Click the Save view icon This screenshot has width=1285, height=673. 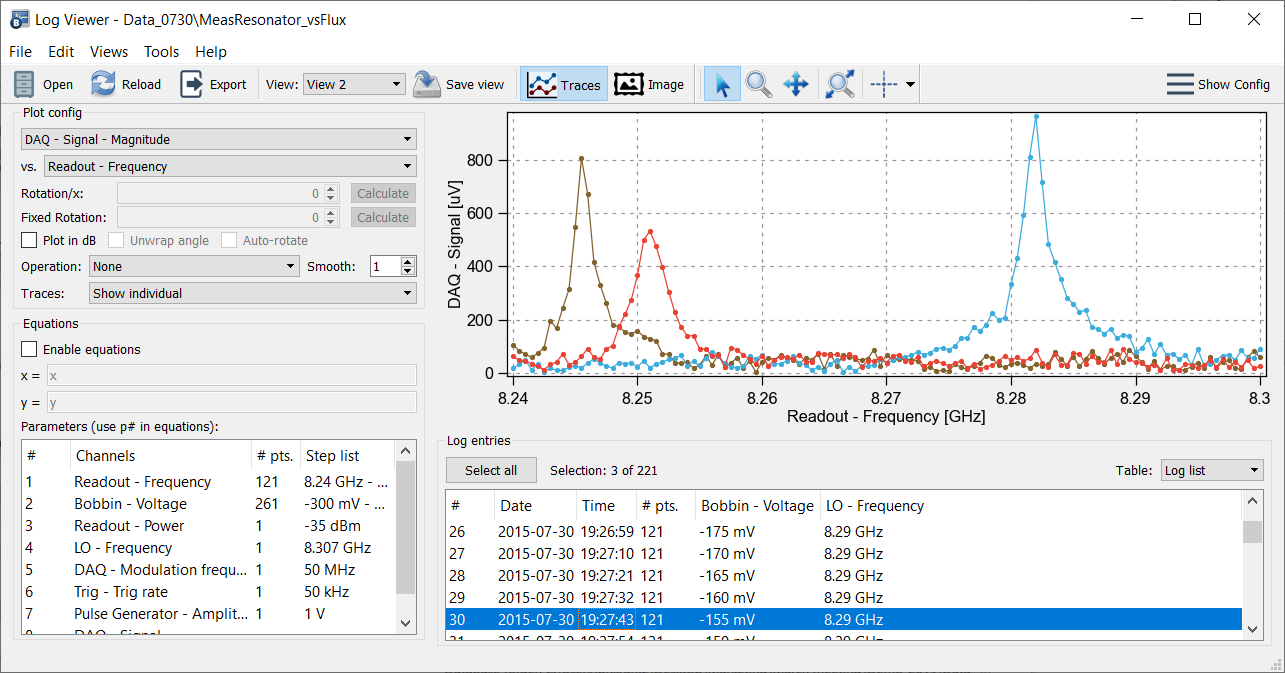[x=427, y=85]
